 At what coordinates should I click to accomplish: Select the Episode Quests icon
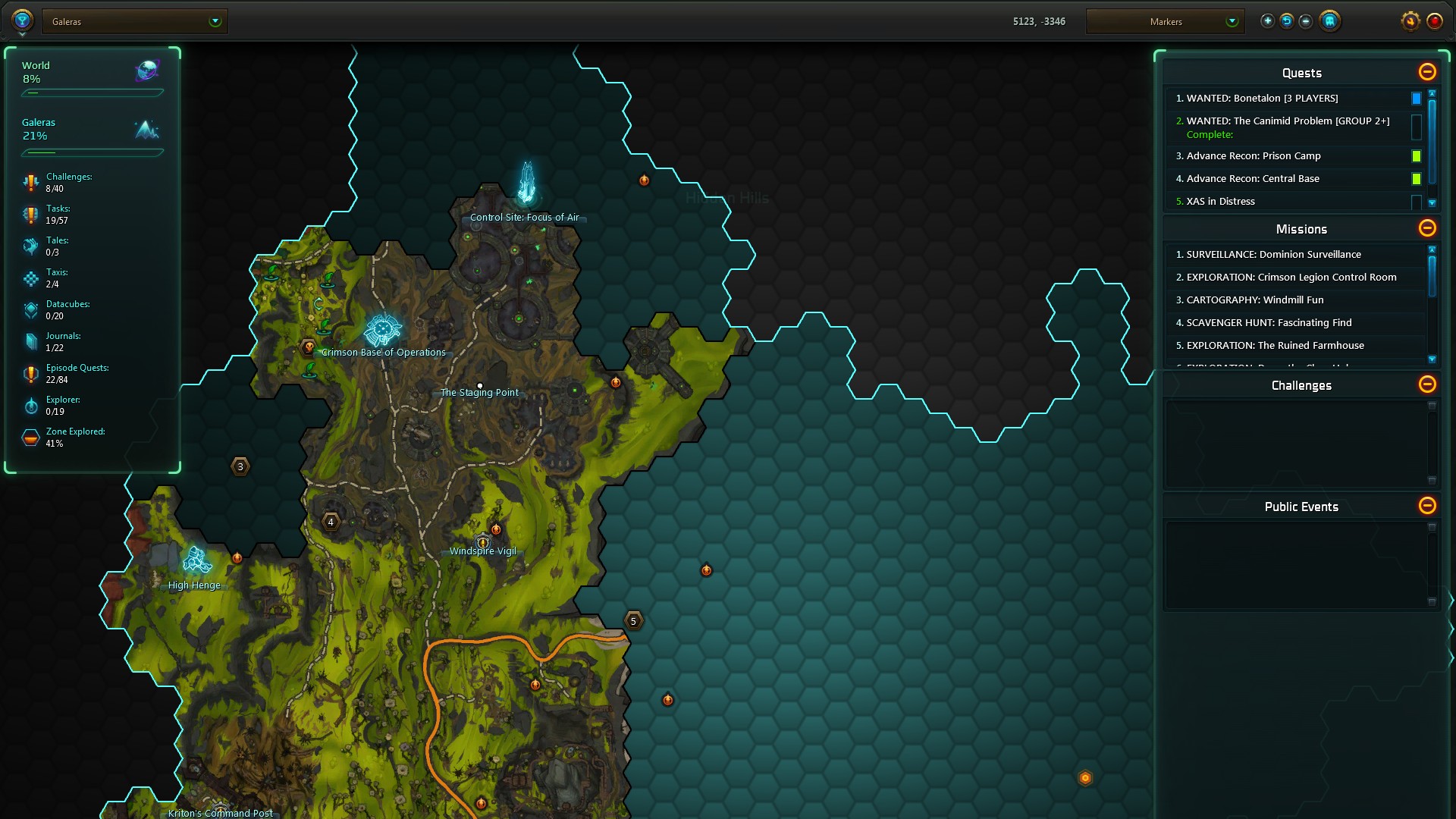click(x=30, y=374)
